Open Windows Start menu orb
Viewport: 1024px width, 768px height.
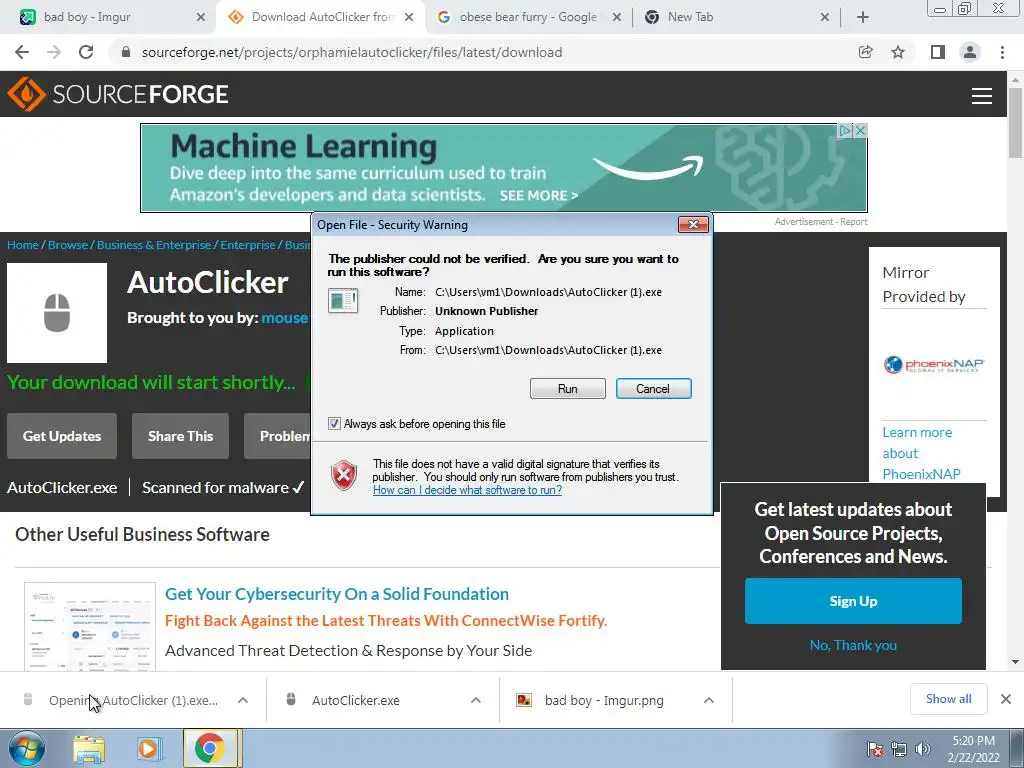click(x=26, y=748)
